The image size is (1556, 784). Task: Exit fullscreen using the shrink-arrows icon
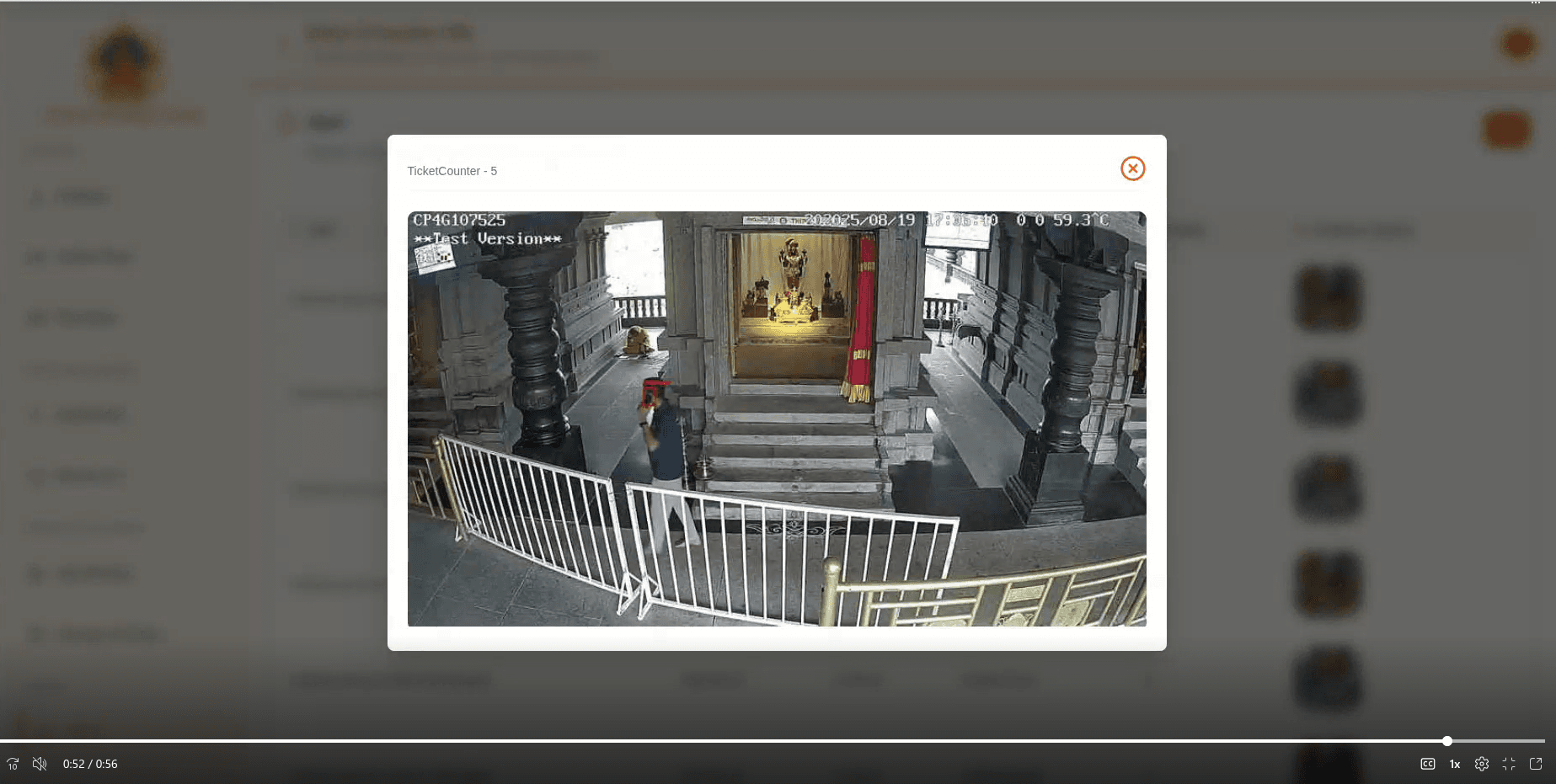[x=1509, y=764]
